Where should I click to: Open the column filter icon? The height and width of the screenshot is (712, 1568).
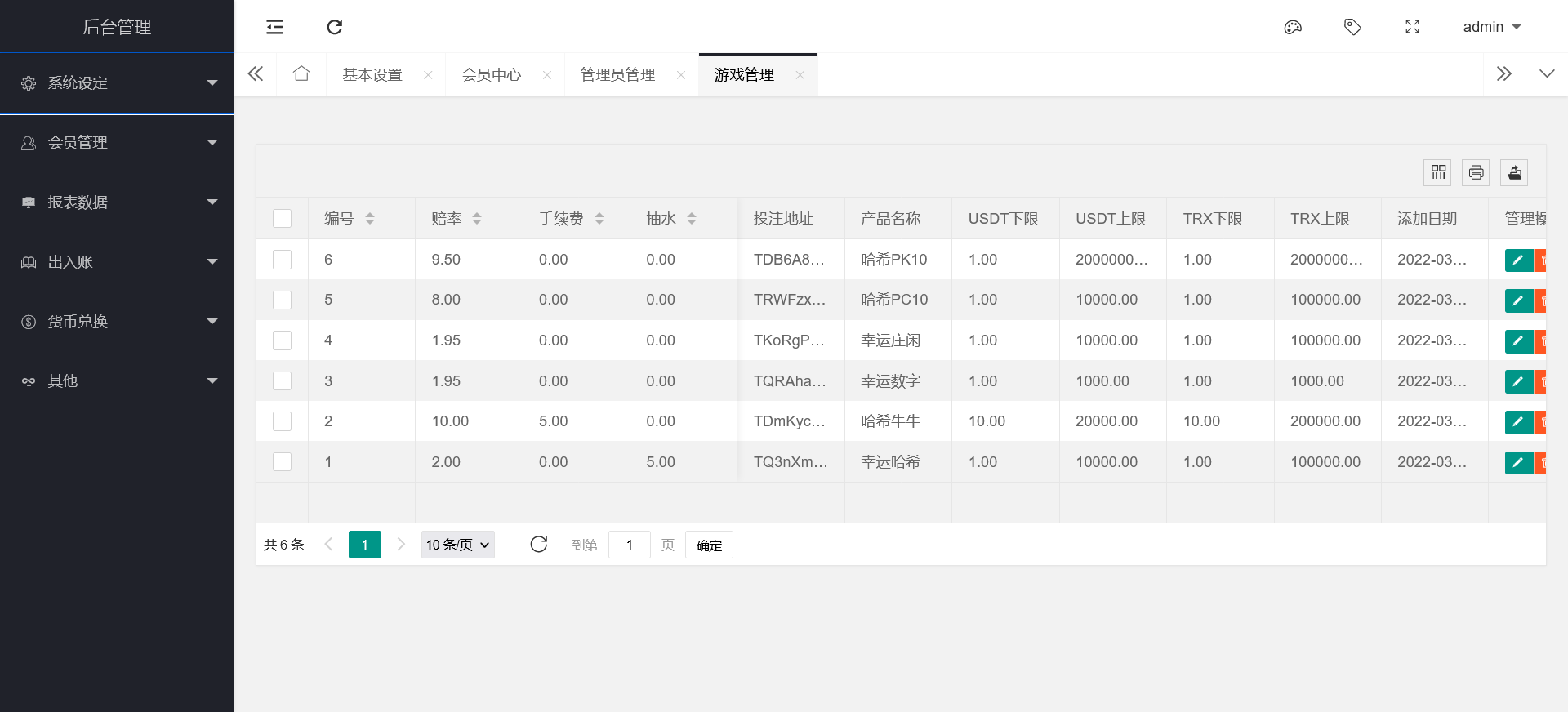[x=1438, y=172]
